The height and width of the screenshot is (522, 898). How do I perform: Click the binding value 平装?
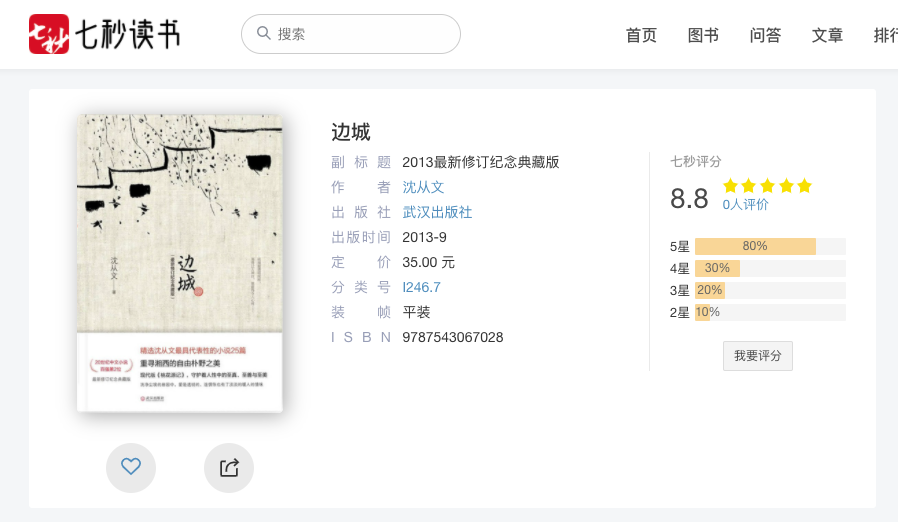point(416,312)
